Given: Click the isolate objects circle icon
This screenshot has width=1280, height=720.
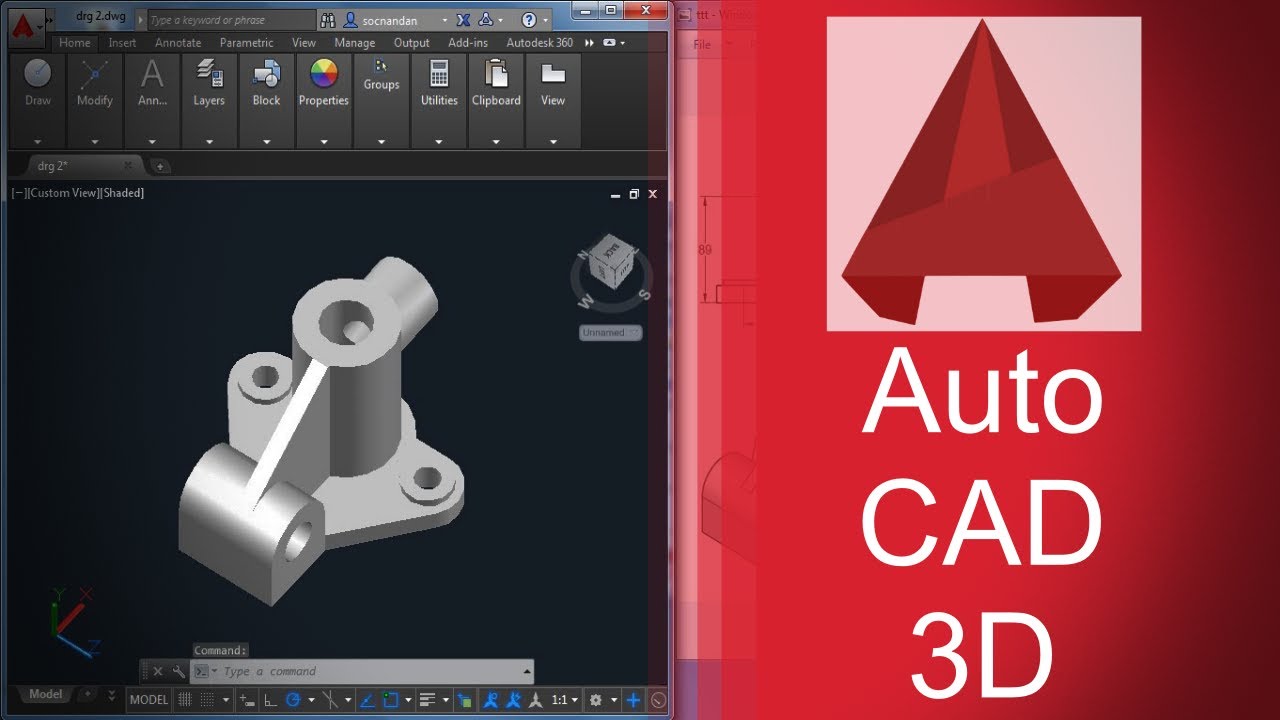Looking at the screenshot, I should [x=658, y=700].
